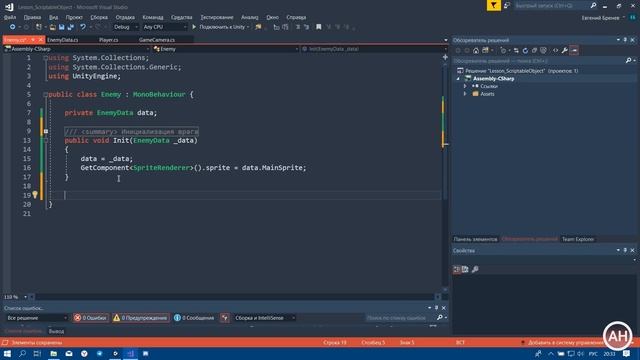
Task: Click the Save All toolbar icon
Action: tap(71, 27)
